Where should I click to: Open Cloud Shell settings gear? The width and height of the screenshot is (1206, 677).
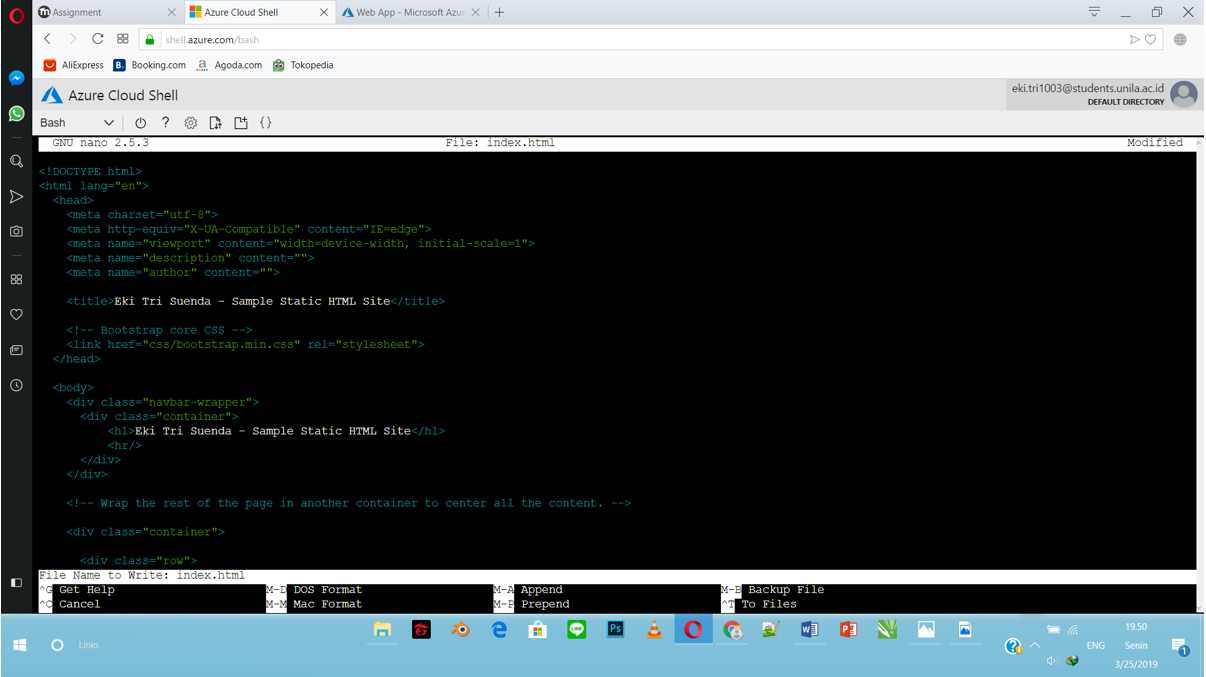pyautogui.click(x=190, y=122)
